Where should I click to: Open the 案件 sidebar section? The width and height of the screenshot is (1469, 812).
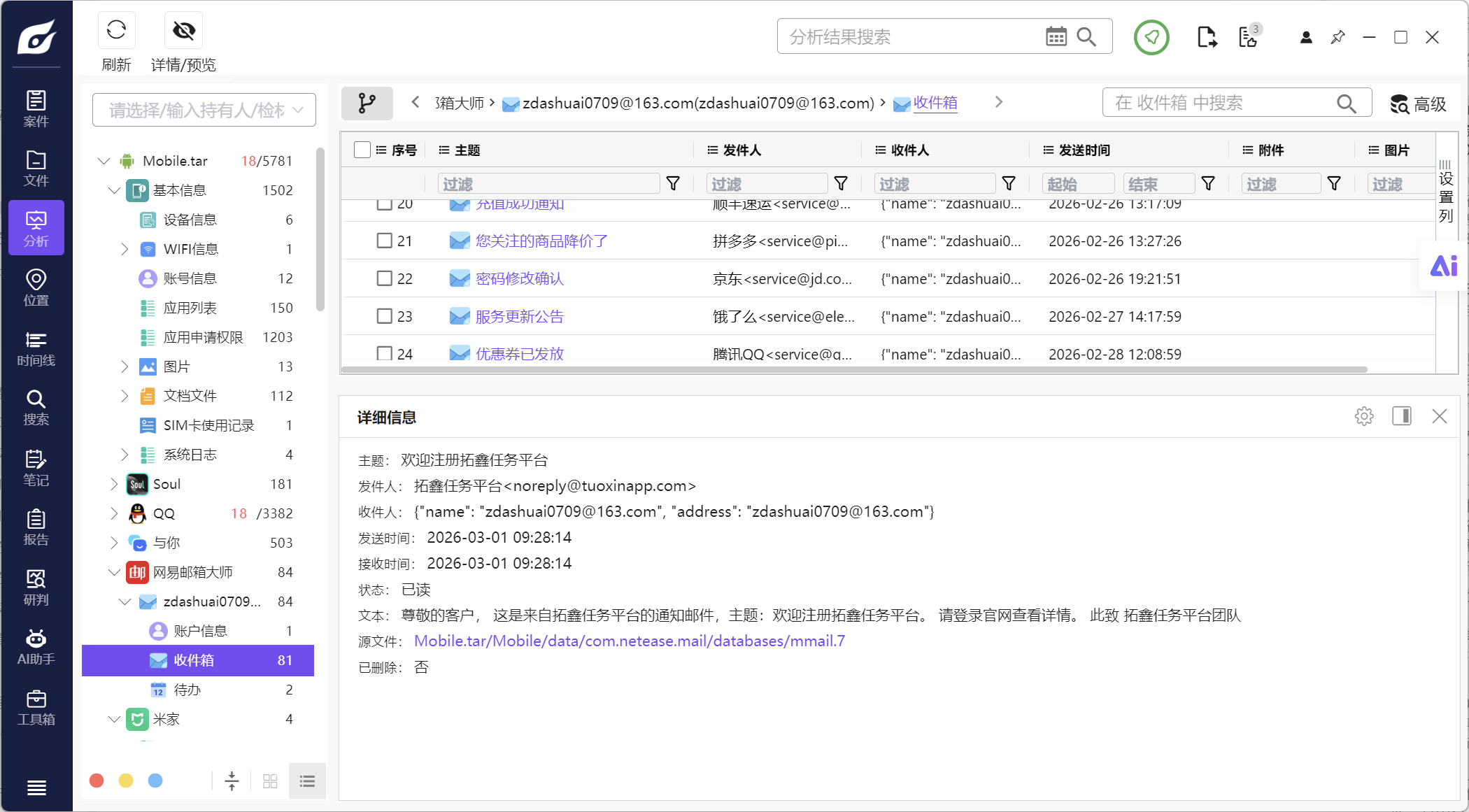pyautogui.click(x=36, y=109)
